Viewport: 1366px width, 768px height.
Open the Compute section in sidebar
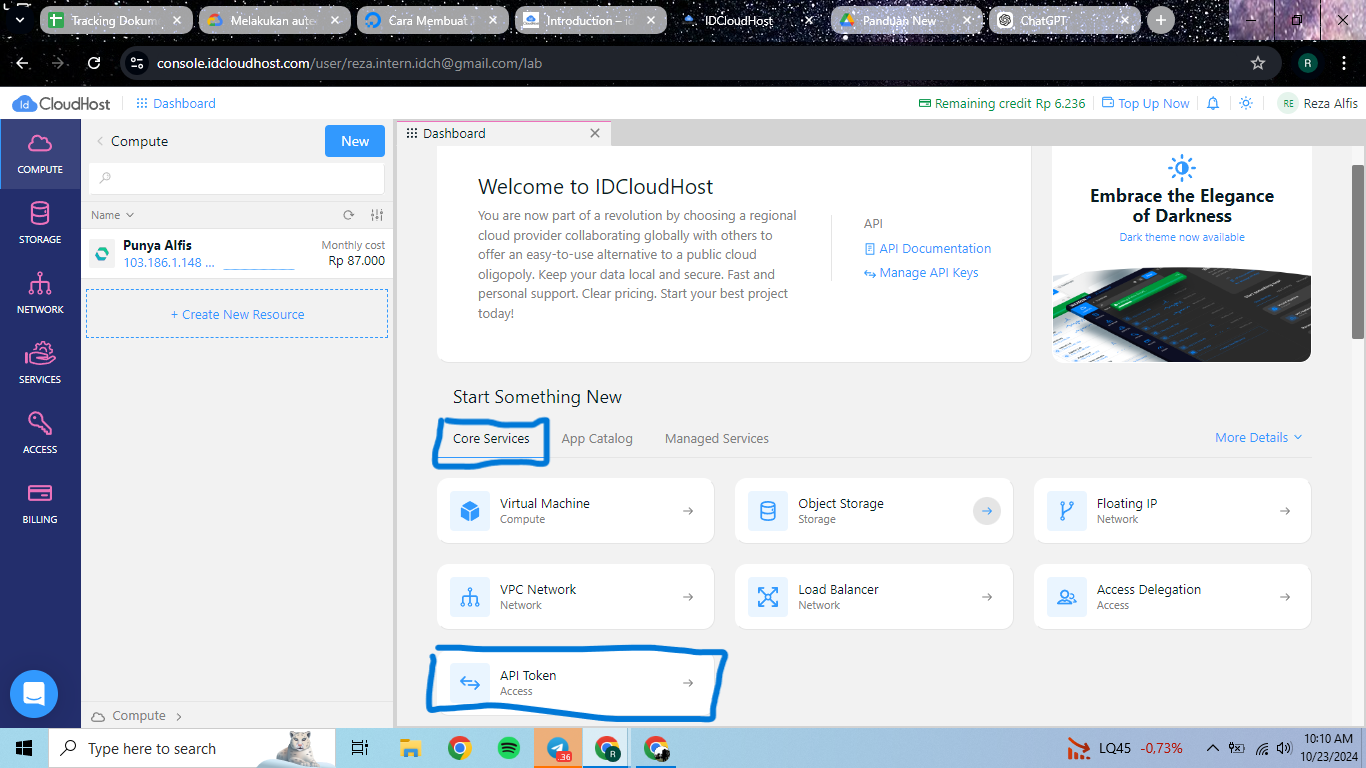pyautogui.click(x=40, y=153)
